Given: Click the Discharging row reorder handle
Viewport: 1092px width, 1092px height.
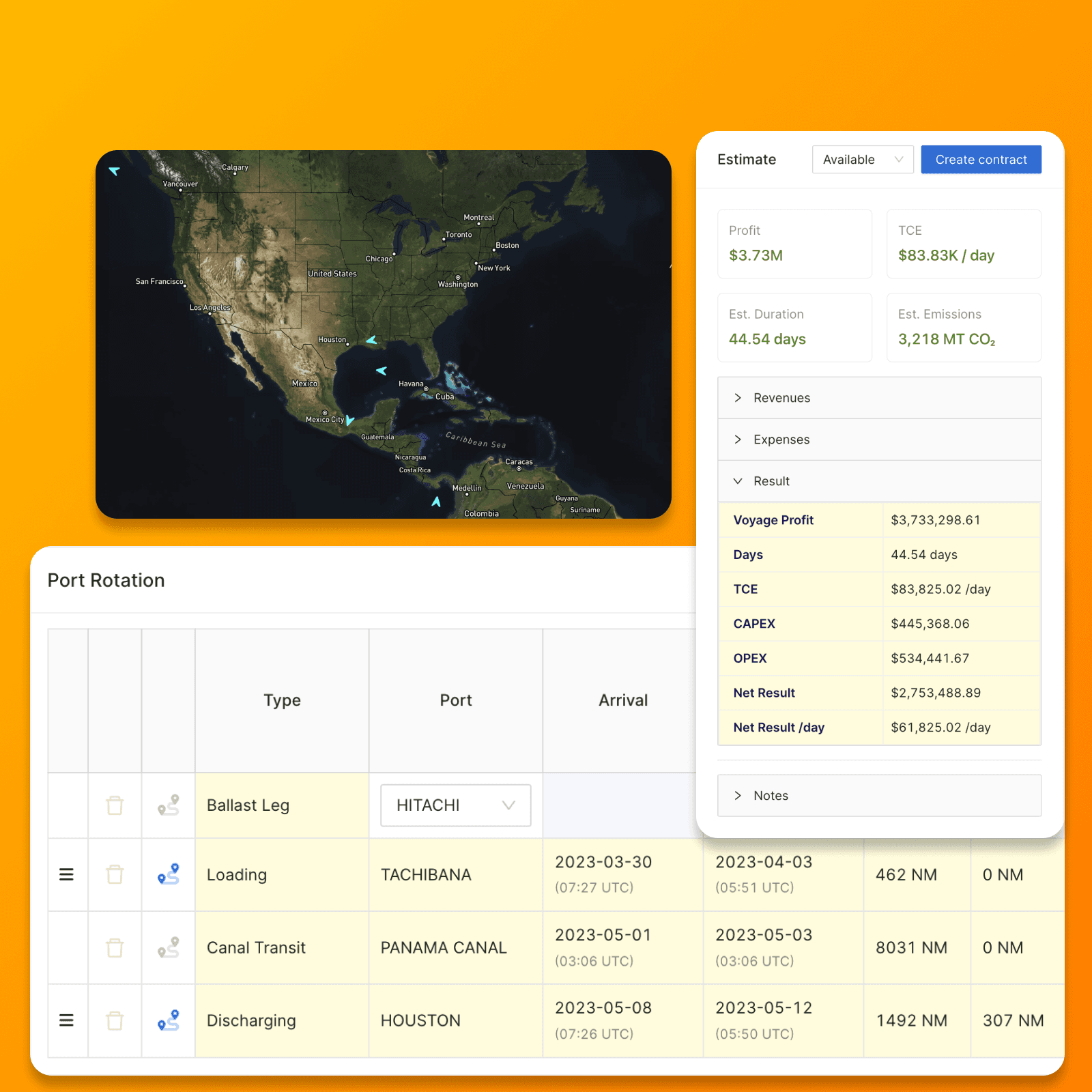Looking at the screenshot, I should (x=66, y=1020).
